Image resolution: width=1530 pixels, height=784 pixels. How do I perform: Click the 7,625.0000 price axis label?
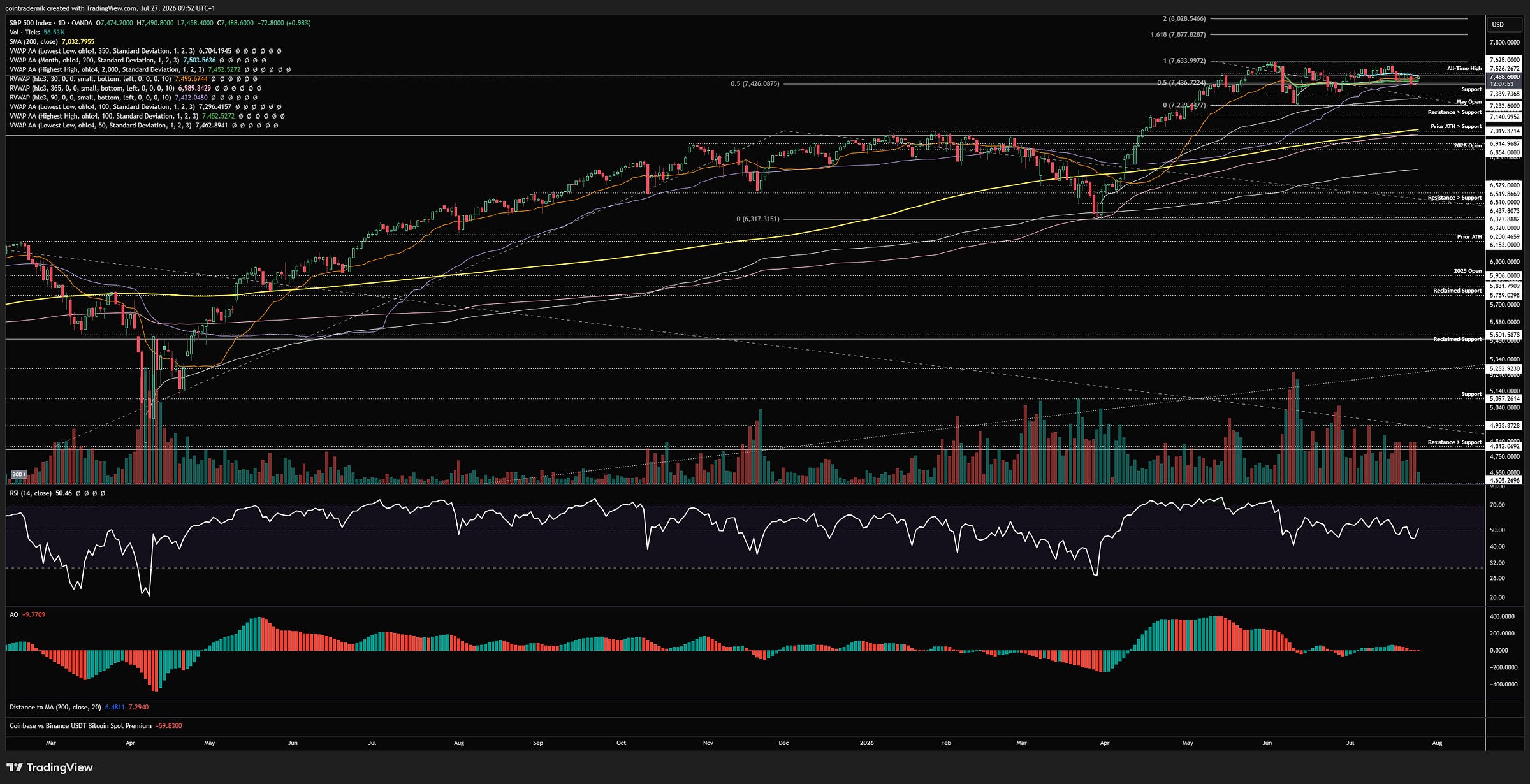(x=1504, y=60)
